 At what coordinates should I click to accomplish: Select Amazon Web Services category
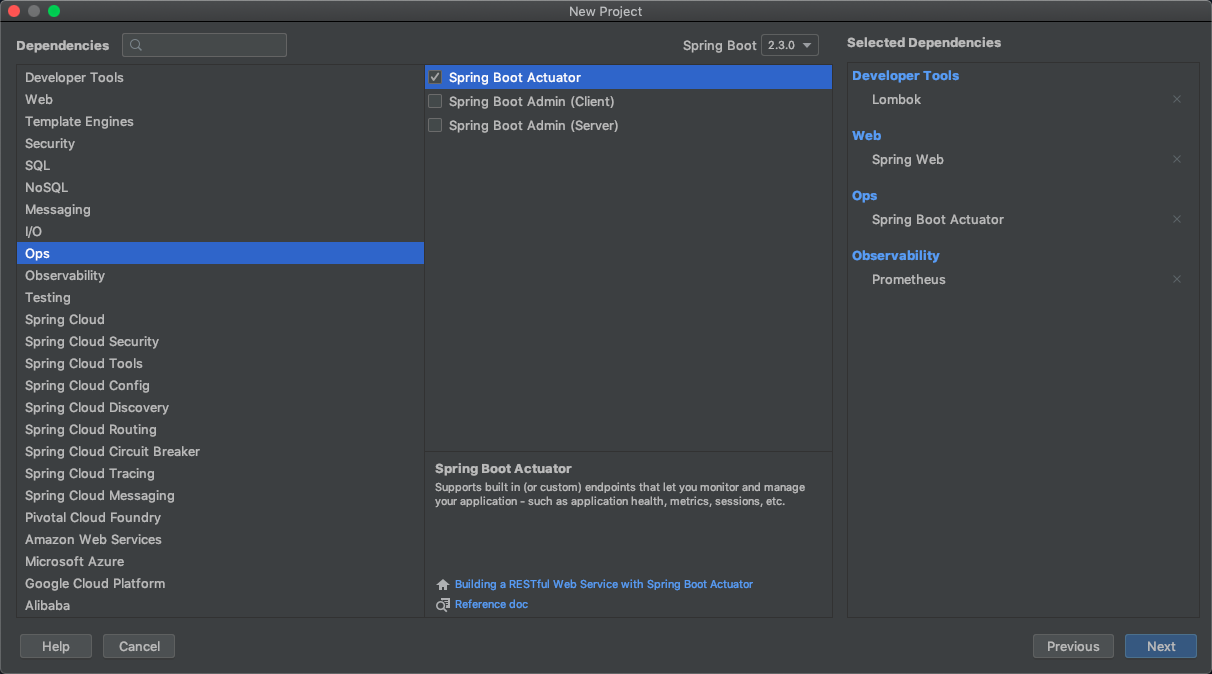tap(220, 539)
